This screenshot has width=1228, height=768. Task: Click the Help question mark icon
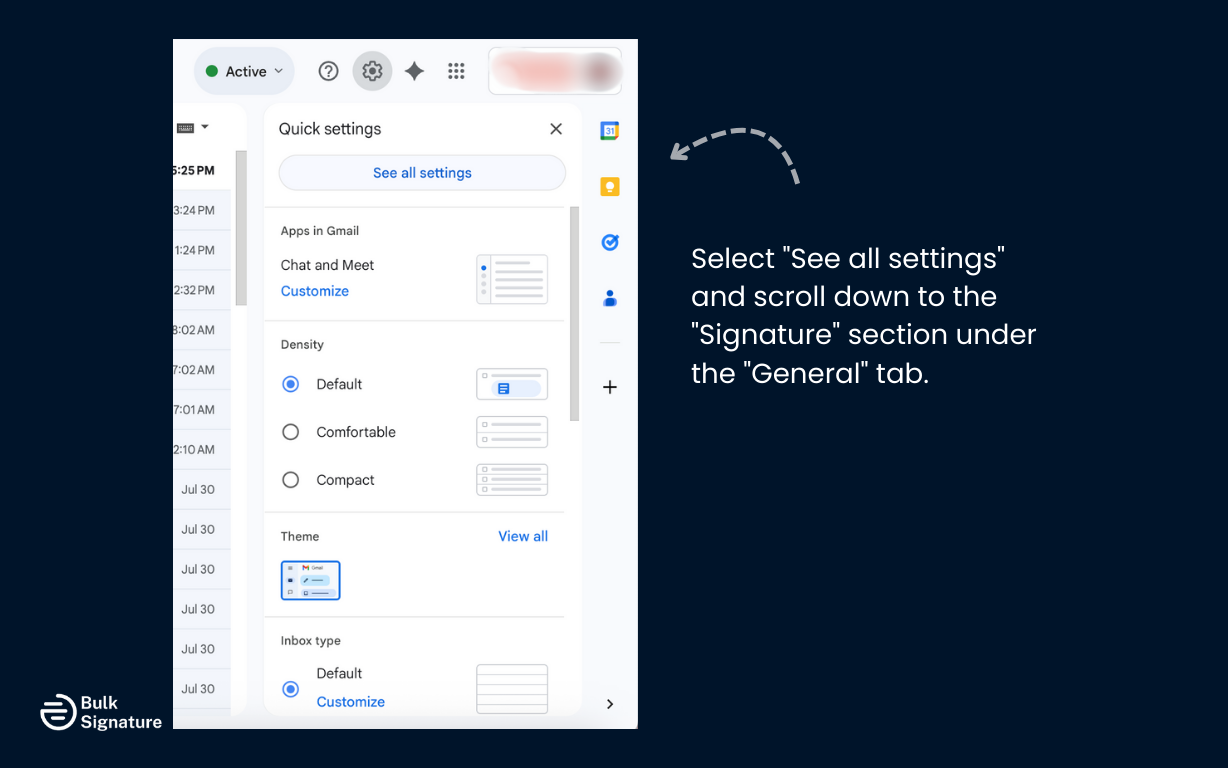pos(328,71)
